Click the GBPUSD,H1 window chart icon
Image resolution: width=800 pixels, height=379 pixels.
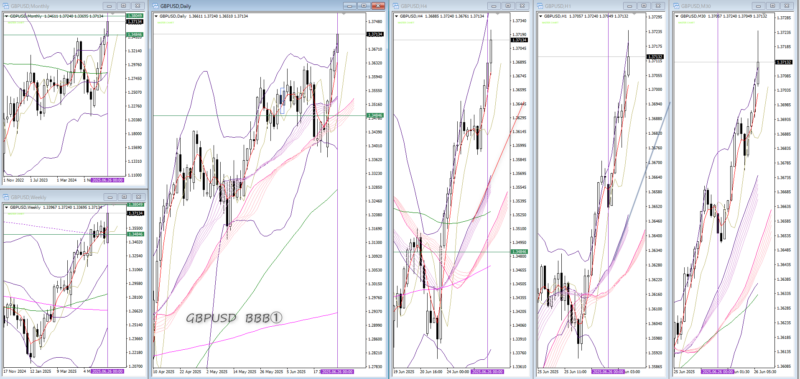[x=540, y=6]
